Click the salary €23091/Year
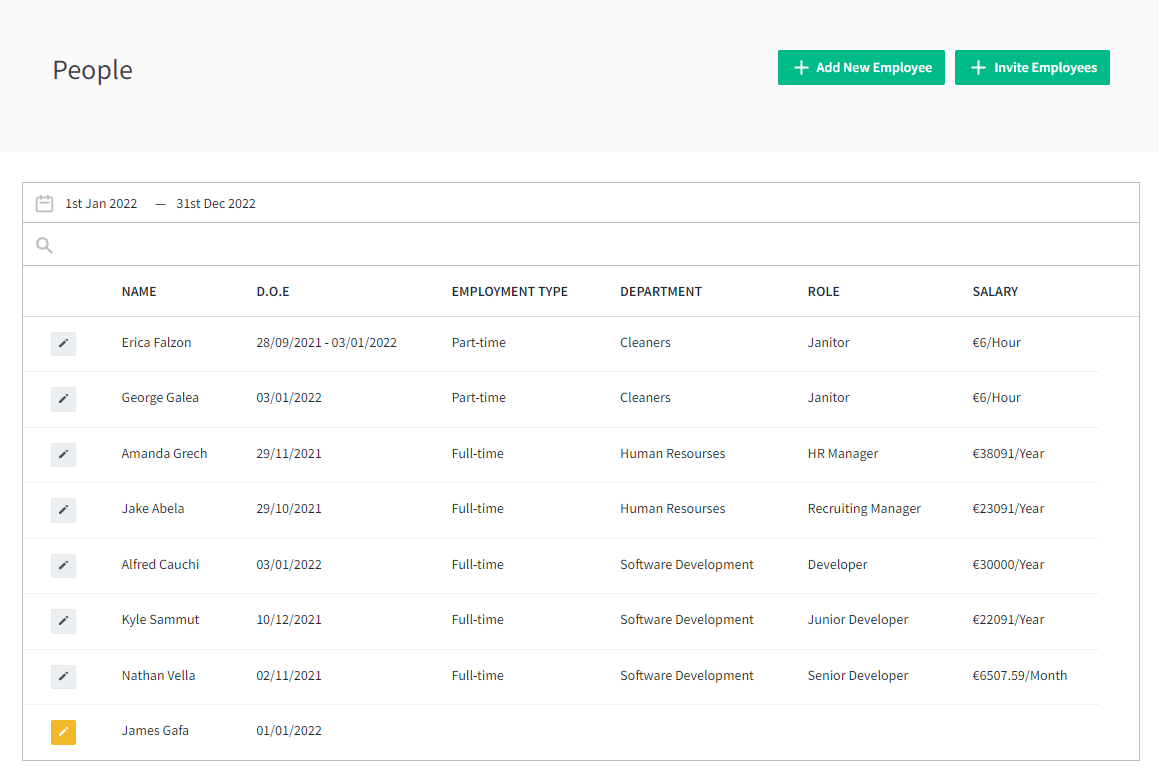Image resolution: width=1159 pixels, height=778 pixels. pos(1007,508)
